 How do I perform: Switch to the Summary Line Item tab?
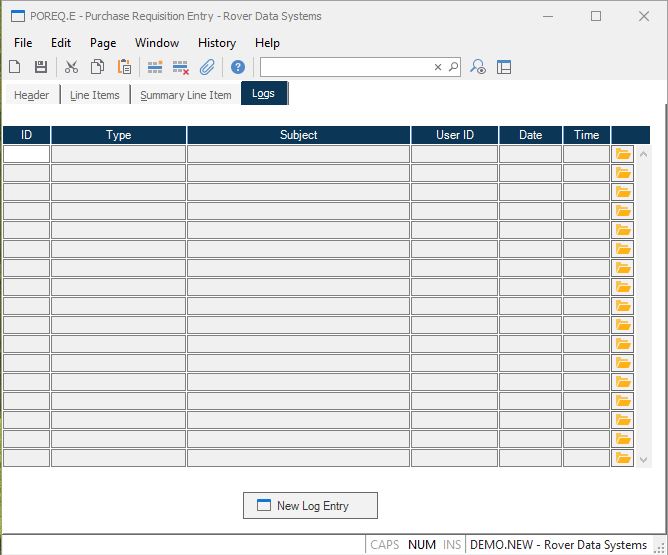point(186,95)
